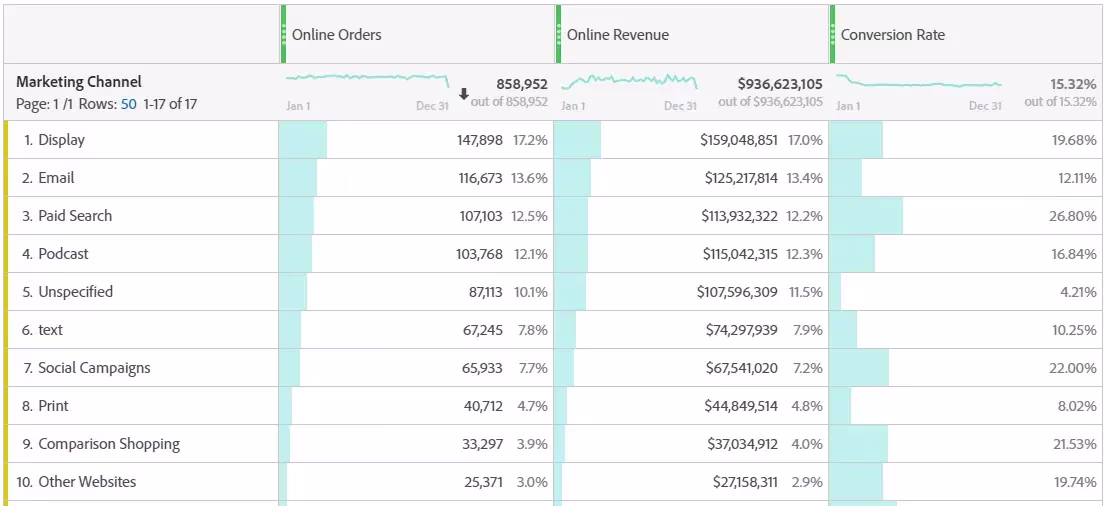Click the Marketing Channel dimension header
This screenshot has height=506, width=1106.
pyautogui.click(x=78, y=82)
